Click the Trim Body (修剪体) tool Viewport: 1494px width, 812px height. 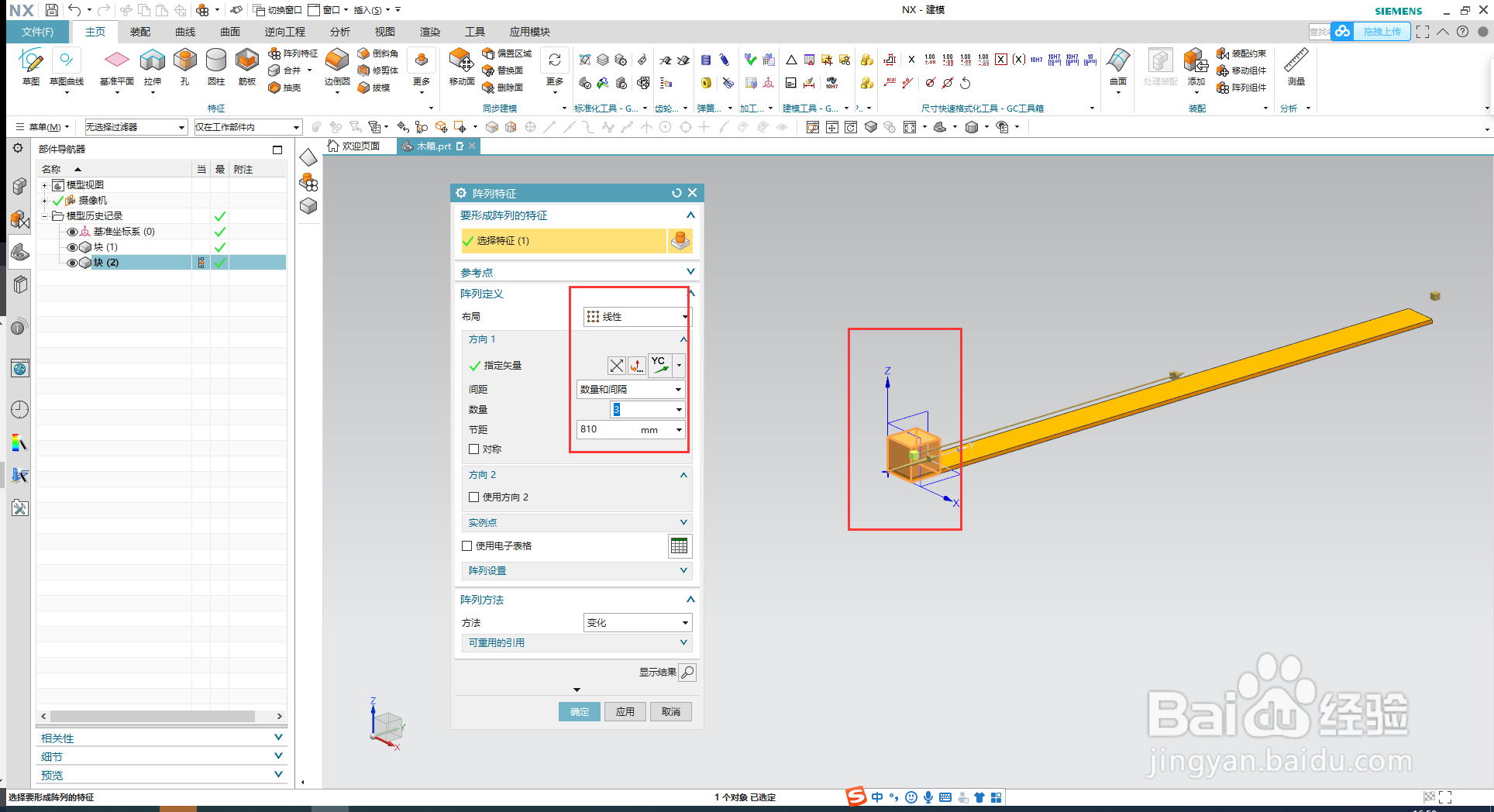pyautogui.click(x=378, y=71)
